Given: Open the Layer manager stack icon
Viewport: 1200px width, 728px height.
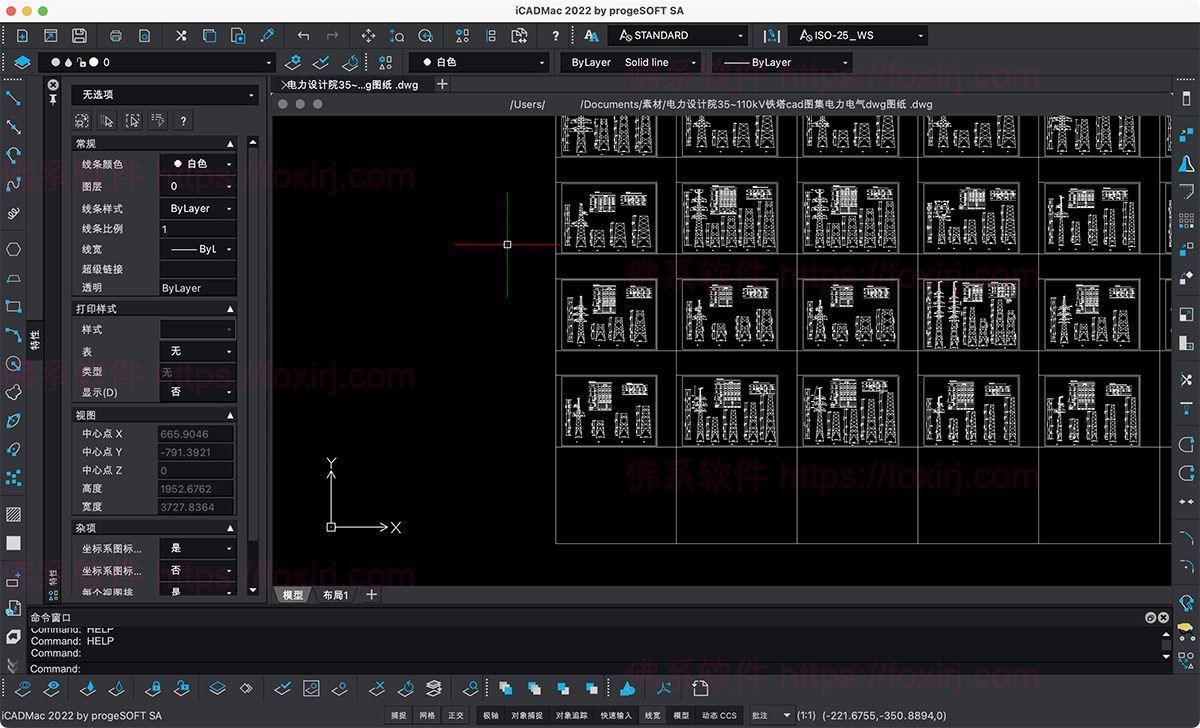Looking at the screenshot, I should 22,62.
